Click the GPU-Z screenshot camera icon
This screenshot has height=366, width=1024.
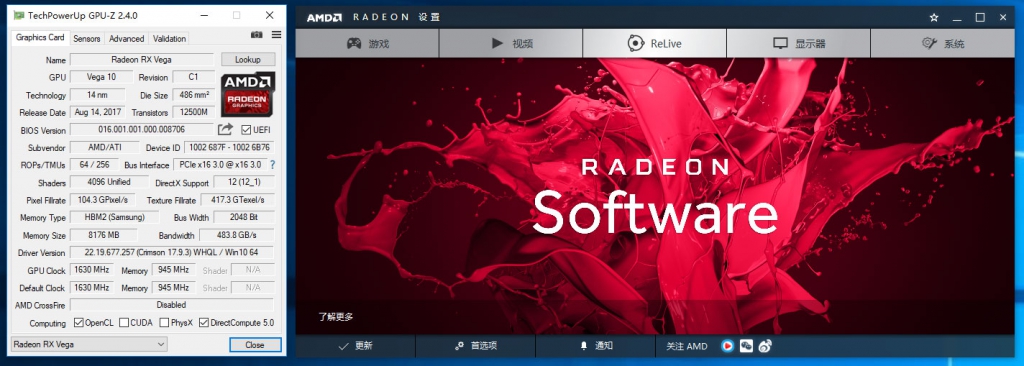point(257,35)
